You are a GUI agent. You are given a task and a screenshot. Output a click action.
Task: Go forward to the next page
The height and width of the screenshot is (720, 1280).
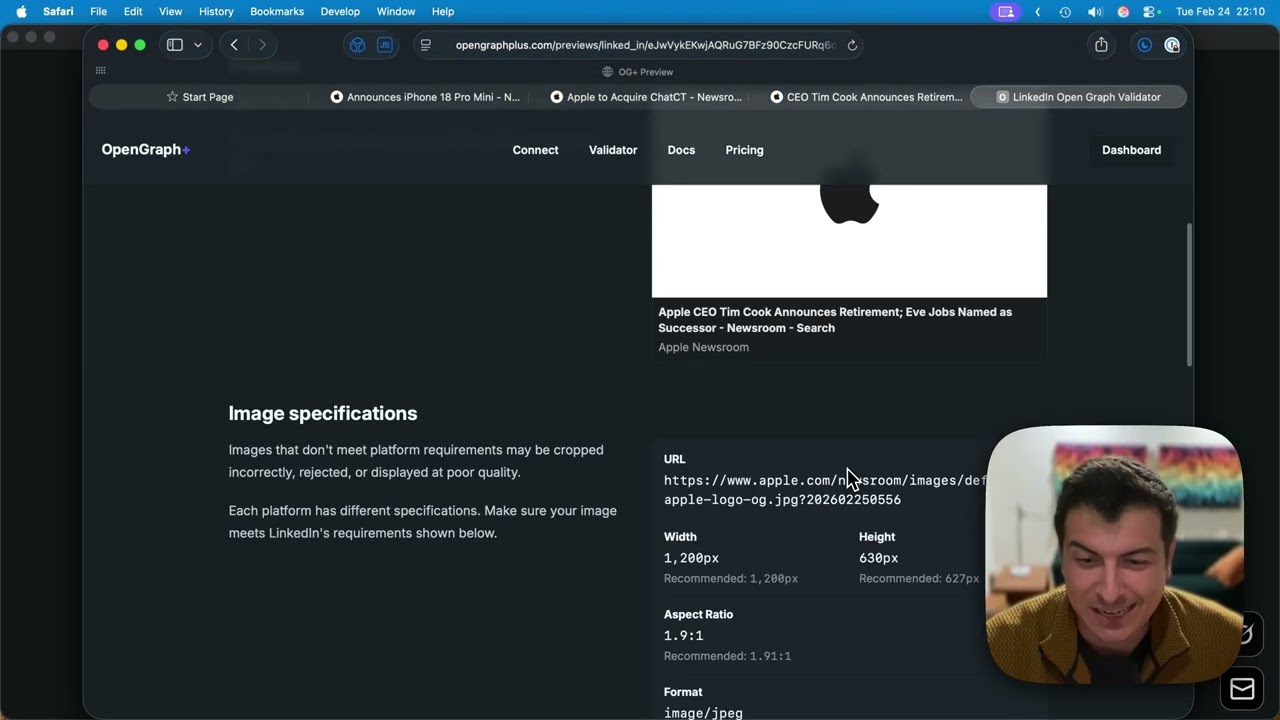(x=262, y=45)
